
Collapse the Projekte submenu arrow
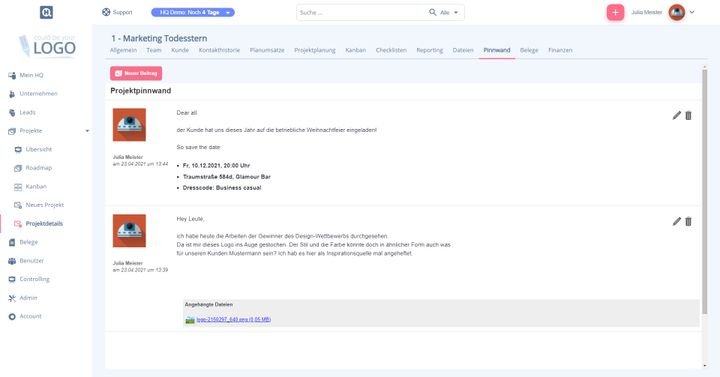click(87, 131)
